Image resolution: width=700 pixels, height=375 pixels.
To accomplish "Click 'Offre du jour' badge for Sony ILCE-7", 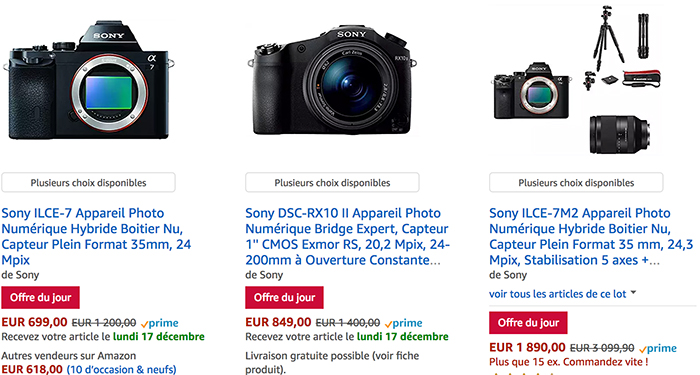I will click(x=41, y=297).
